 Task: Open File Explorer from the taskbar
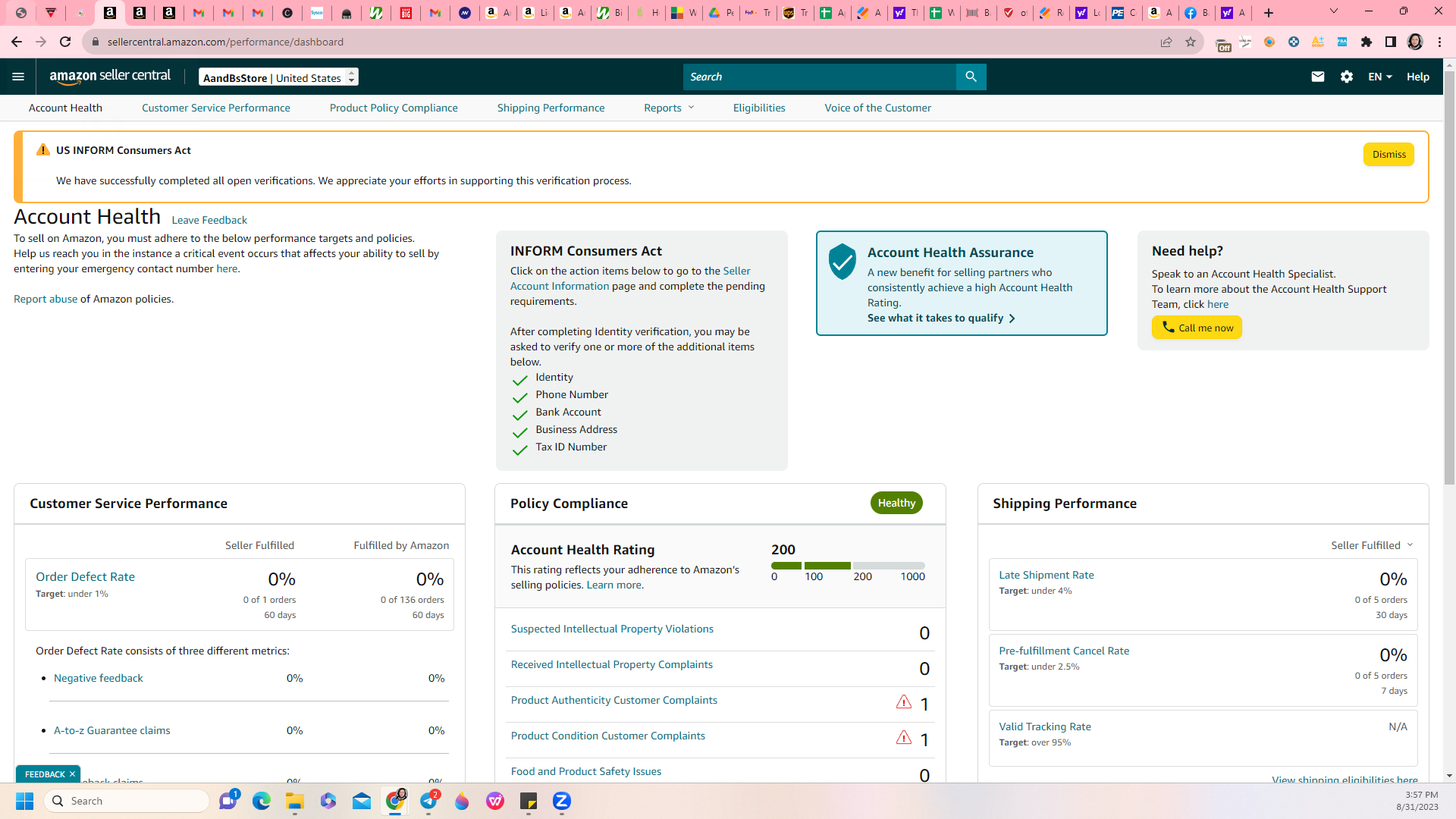coord(294,801)
